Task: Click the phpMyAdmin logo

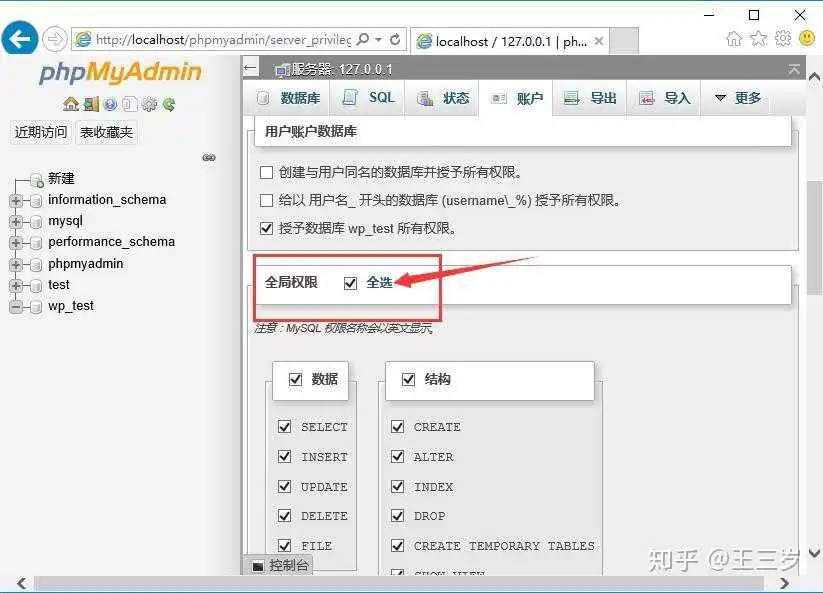Action: 120,72
